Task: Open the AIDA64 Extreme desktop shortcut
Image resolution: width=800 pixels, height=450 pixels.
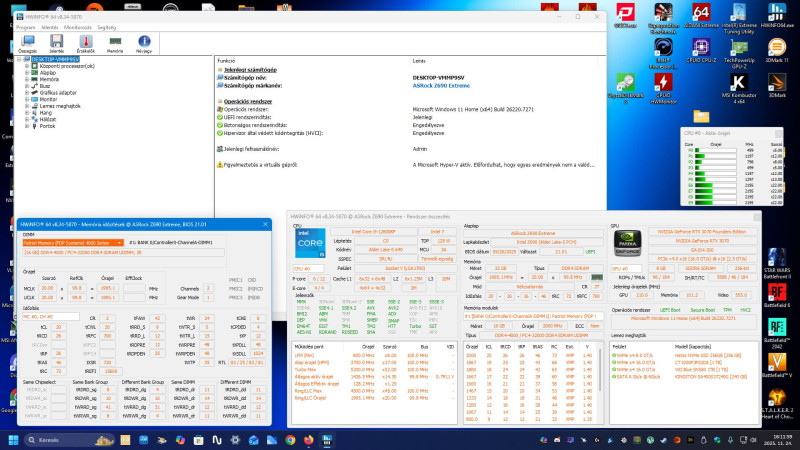Action: coord(701,16)
